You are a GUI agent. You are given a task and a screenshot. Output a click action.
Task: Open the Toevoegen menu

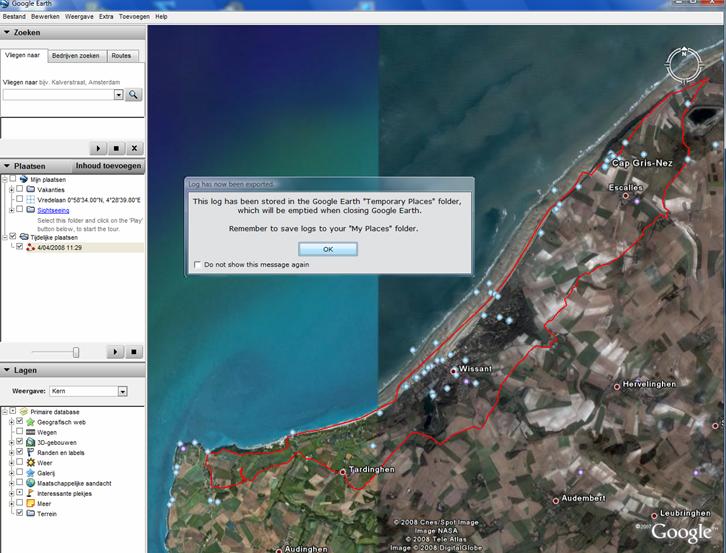coord(134,17)
